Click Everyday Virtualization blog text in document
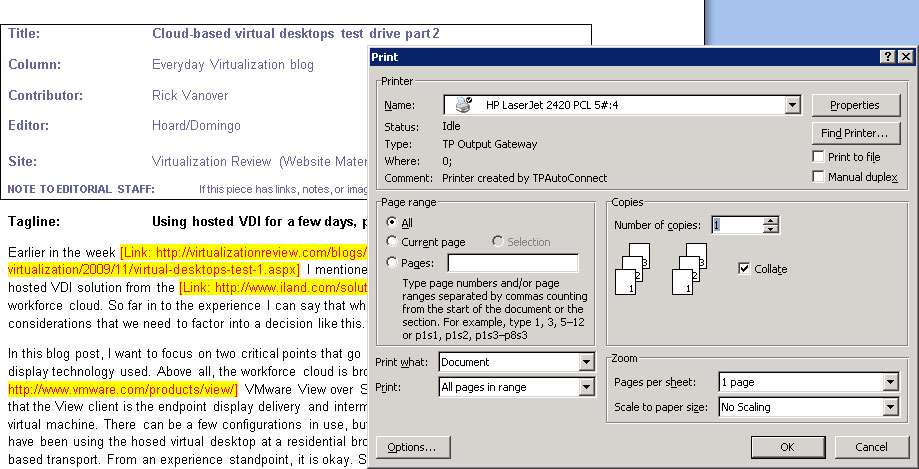Screen dimensions: 919x469 (233, 64)
